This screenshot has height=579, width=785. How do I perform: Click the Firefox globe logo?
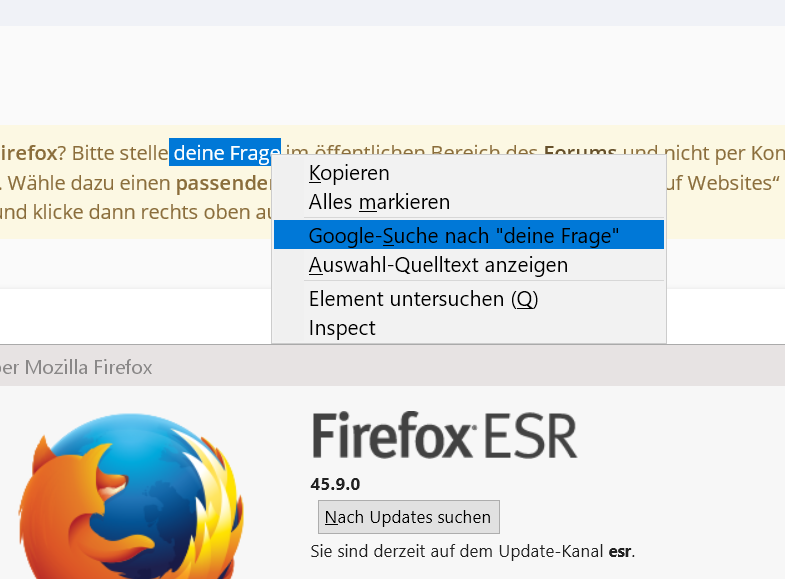130,500
